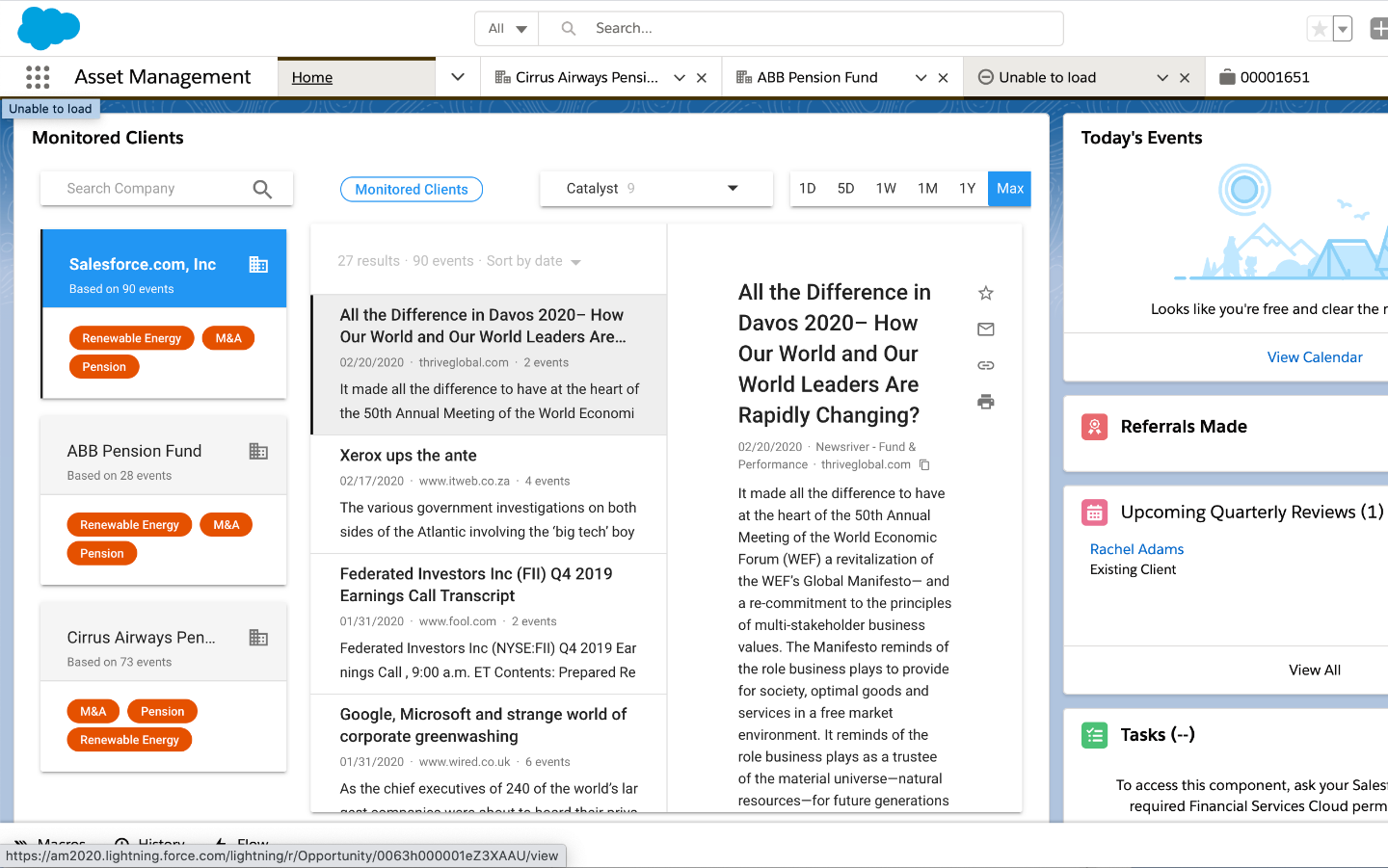
Task: Open the Cirrus Airways tab chevron menu
Action: (x=680, y=78)
